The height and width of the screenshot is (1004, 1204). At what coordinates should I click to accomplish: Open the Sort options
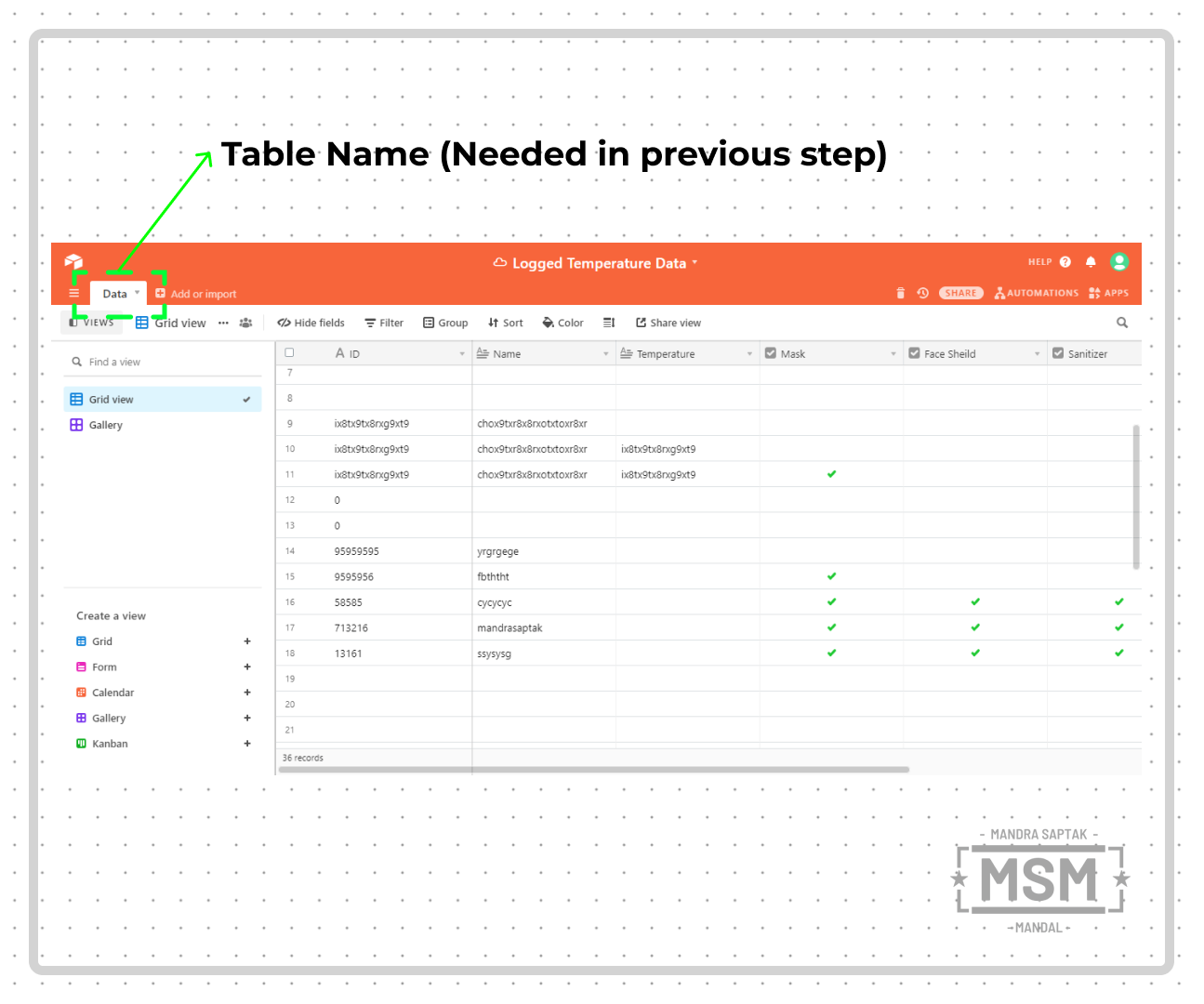505,324
